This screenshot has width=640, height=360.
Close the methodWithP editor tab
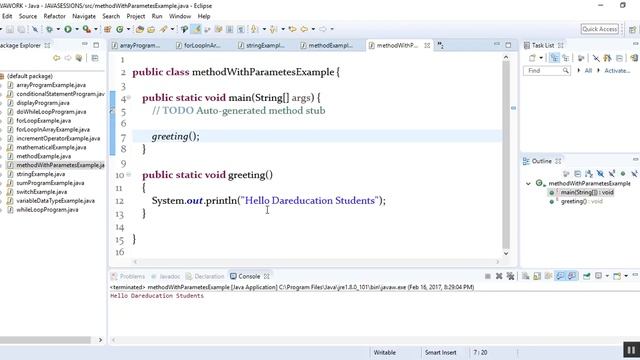[427, 45]
